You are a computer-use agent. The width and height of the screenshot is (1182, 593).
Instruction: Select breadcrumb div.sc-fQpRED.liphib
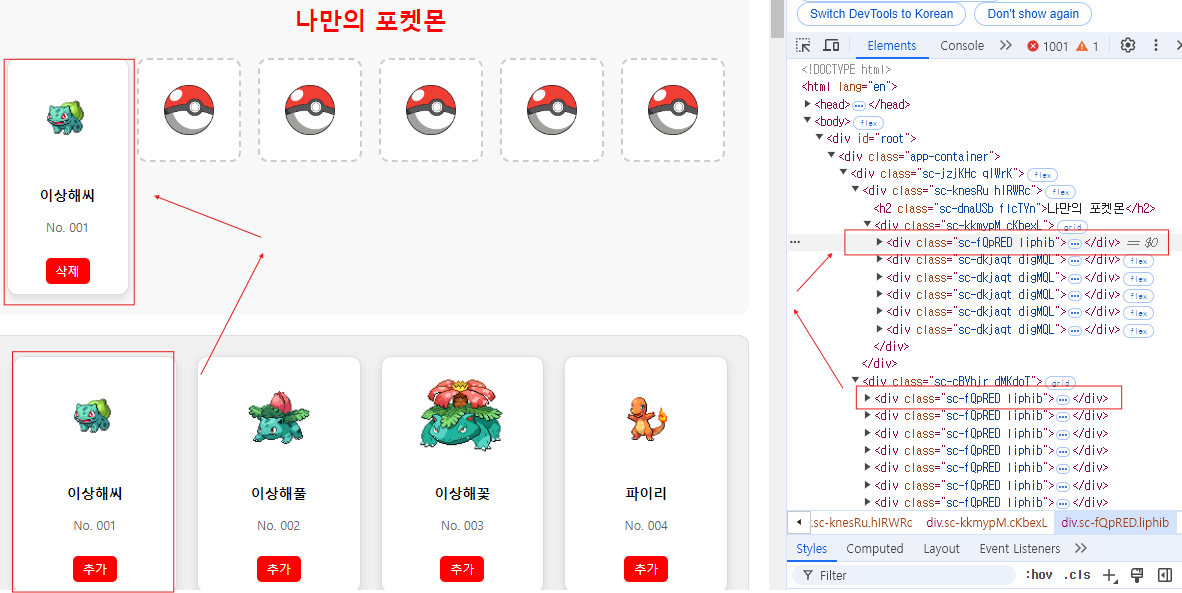tap(1115, 522)
